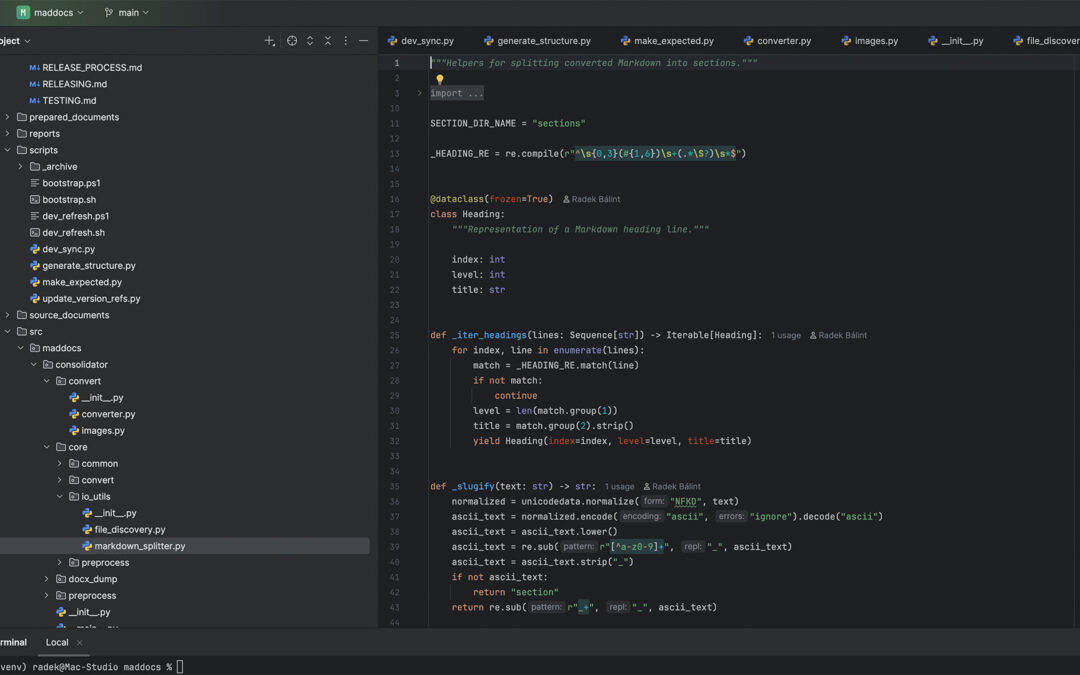
Task: Click the add-new-item plus icon
Action: tap(269, 40)
